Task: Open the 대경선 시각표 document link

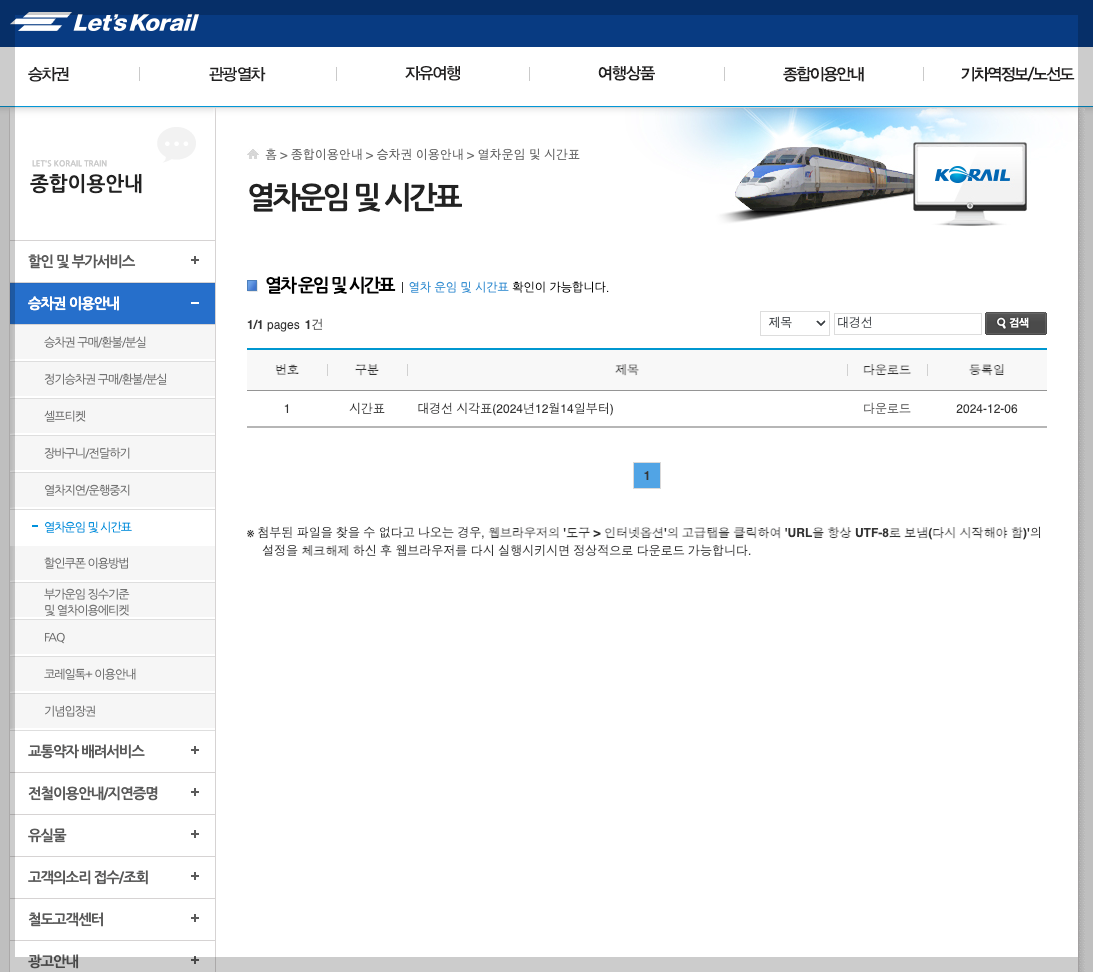Action: [x=515, y=408]
